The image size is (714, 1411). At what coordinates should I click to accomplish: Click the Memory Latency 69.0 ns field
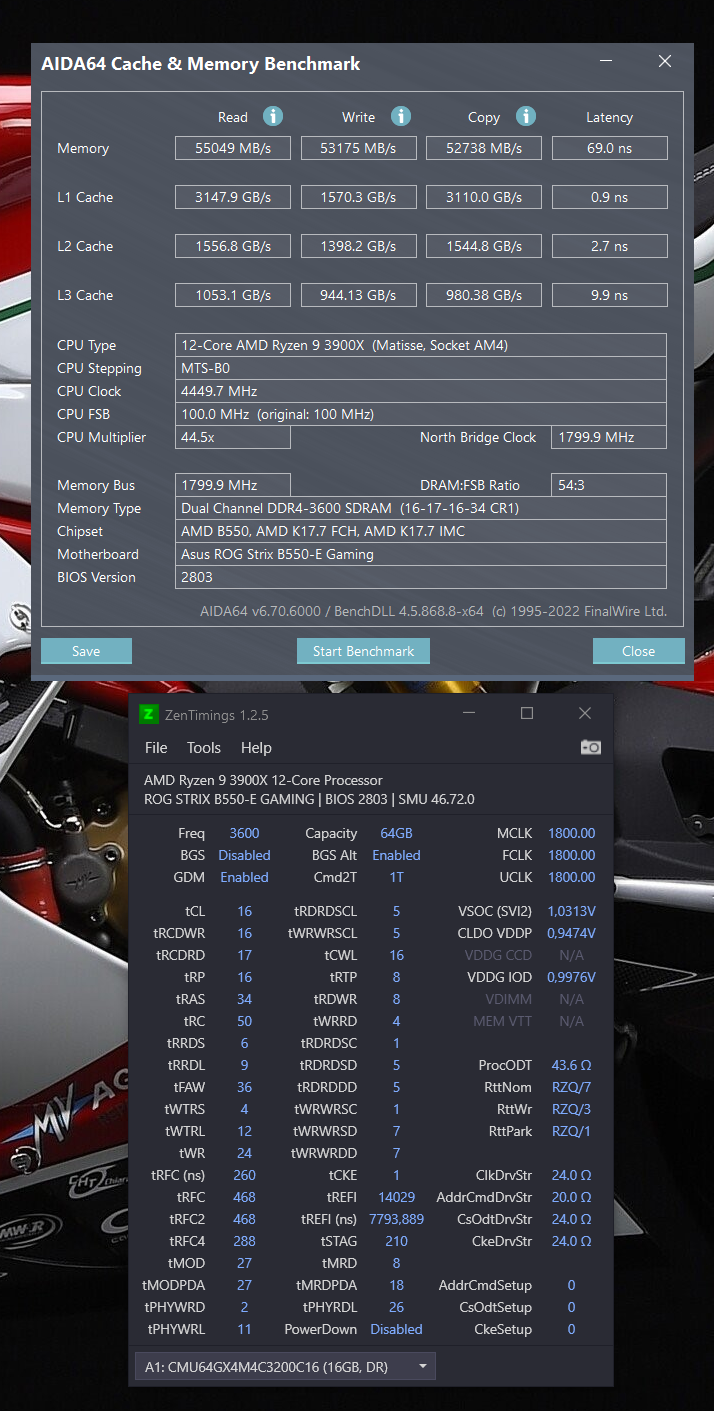tap(609, 148)
